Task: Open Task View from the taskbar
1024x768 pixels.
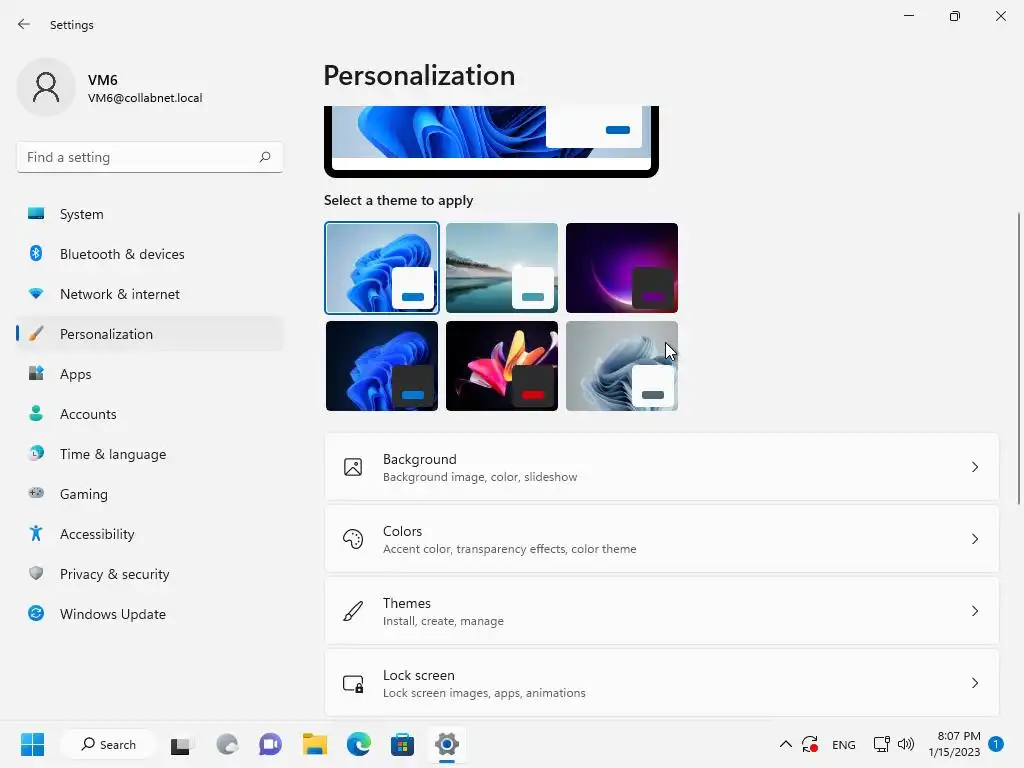Action: point(181,744)
